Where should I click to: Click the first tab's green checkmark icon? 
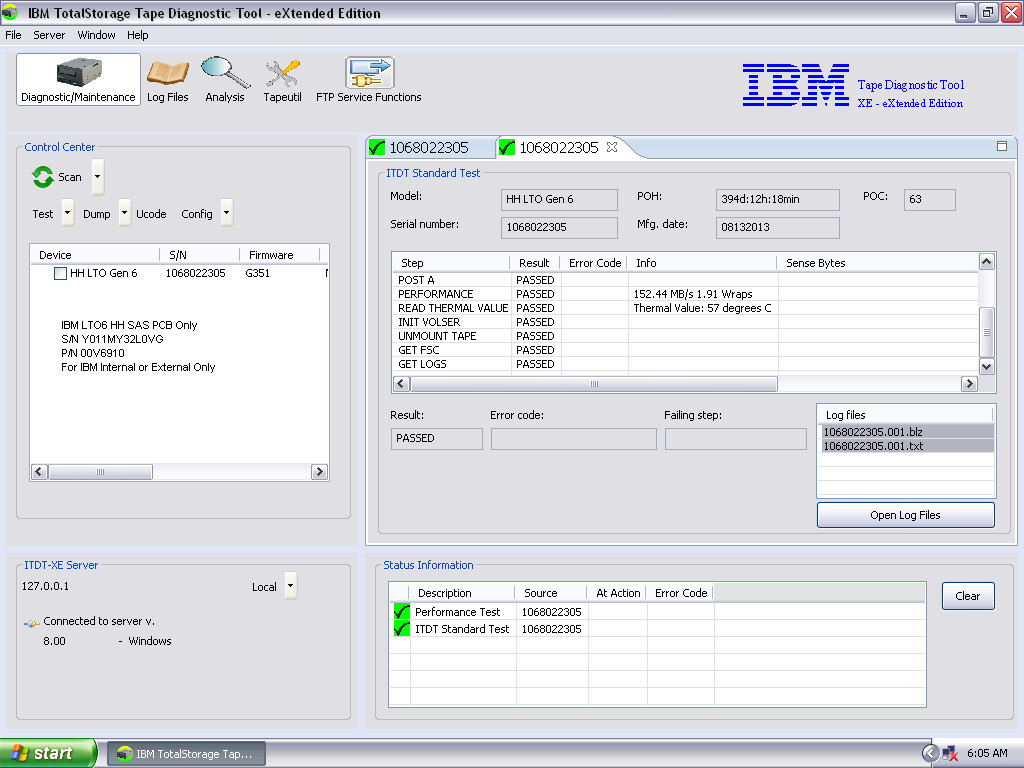tap(377, 148)
